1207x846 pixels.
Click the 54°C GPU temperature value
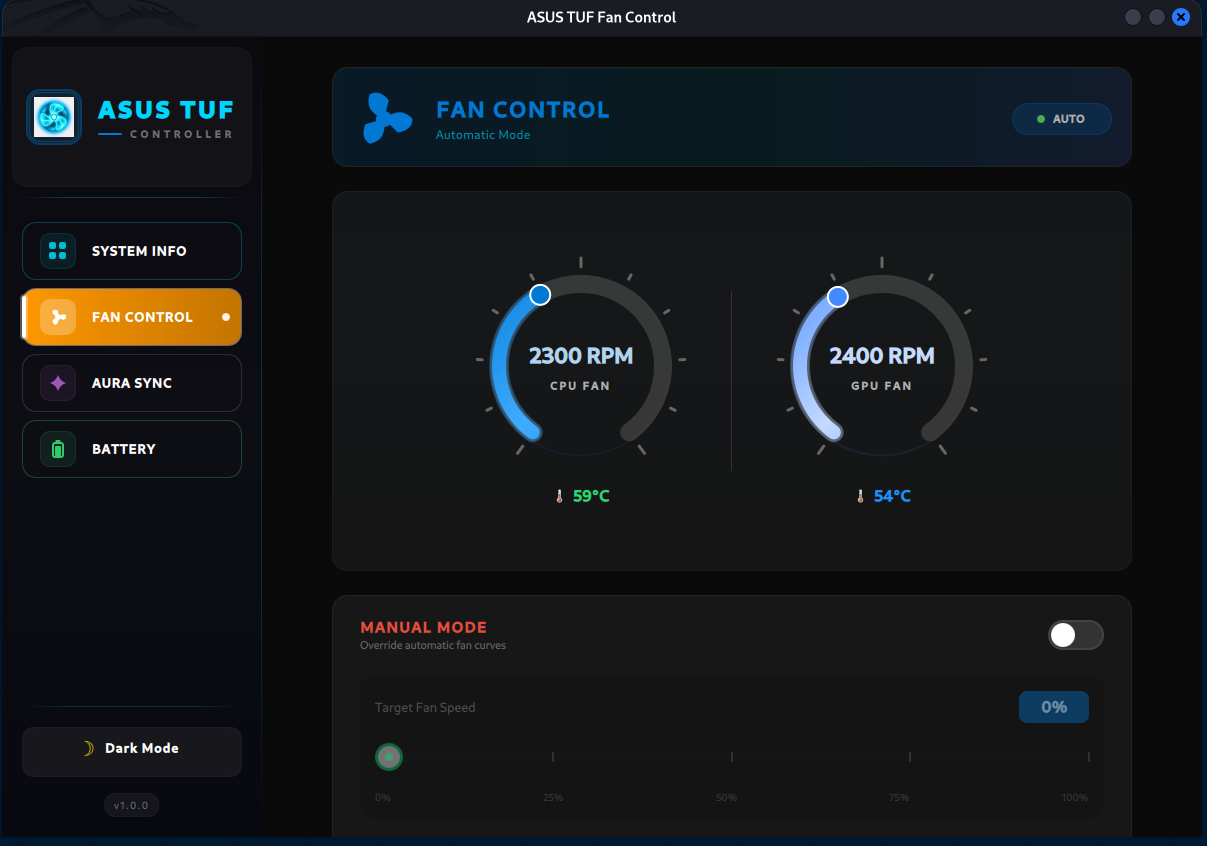(x=892, y=496)
